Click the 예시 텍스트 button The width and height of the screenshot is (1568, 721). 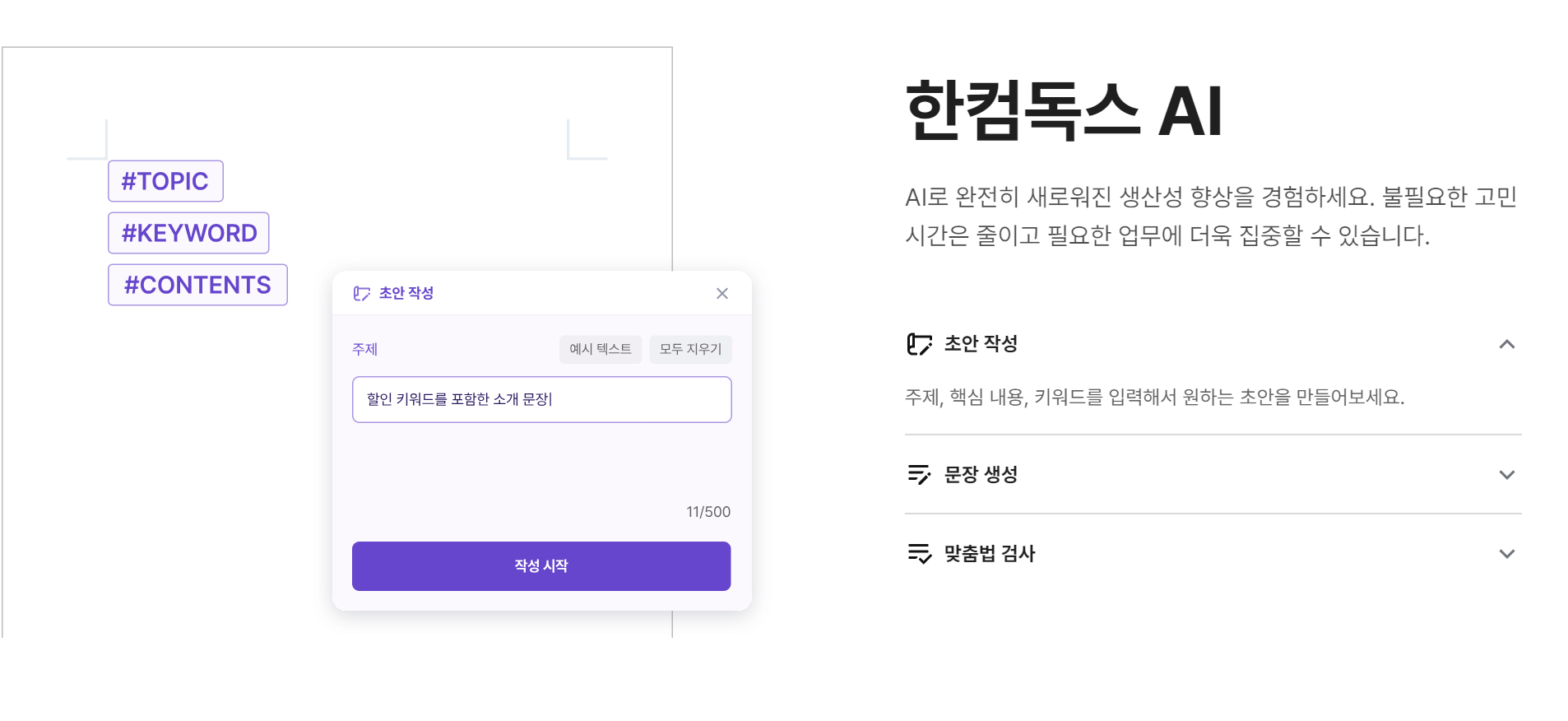coord(600,349)
